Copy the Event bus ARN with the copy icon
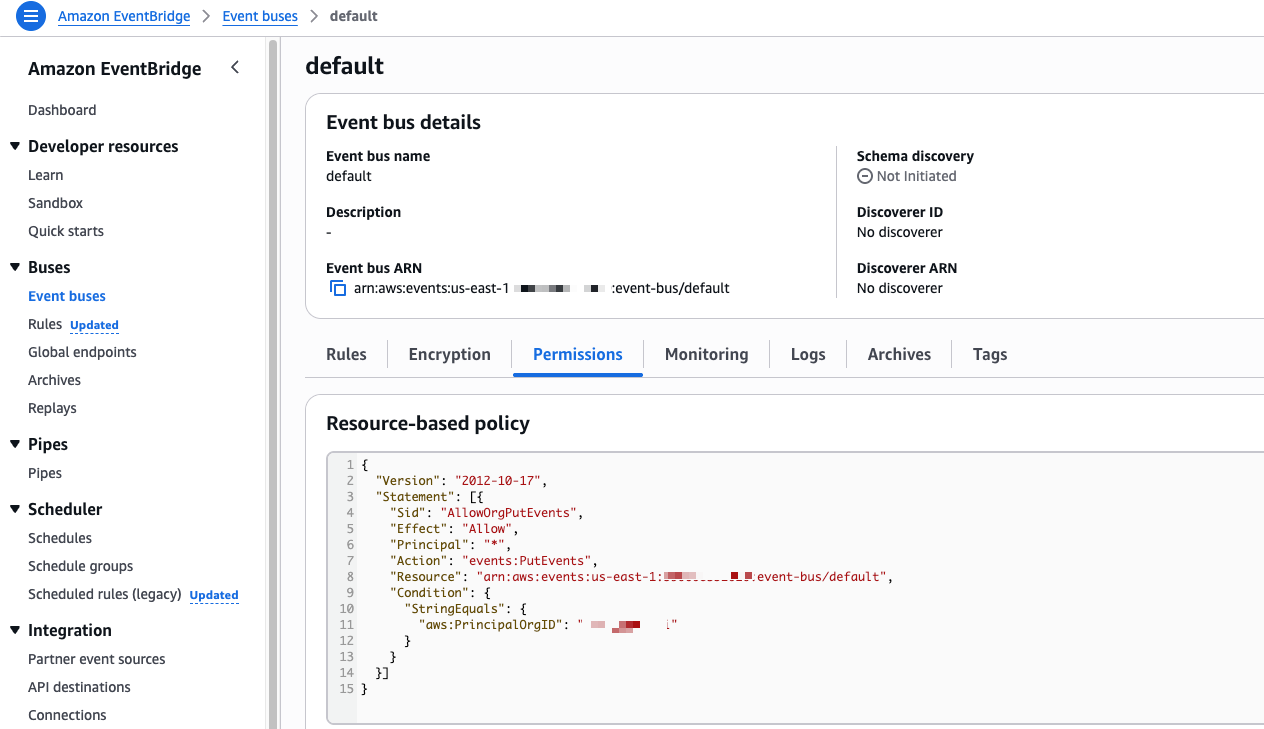The height and width of the screenshot is (729, 1264). click(x=338, y=288)
